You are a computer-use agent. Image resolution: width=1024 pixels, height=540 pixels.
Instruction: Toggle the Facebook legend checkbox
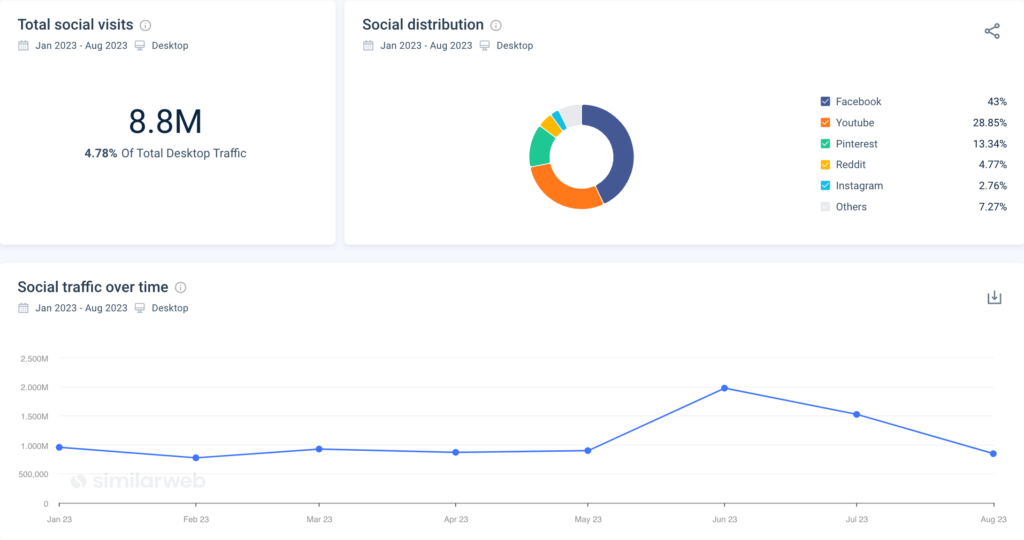(x=825, y=102)
